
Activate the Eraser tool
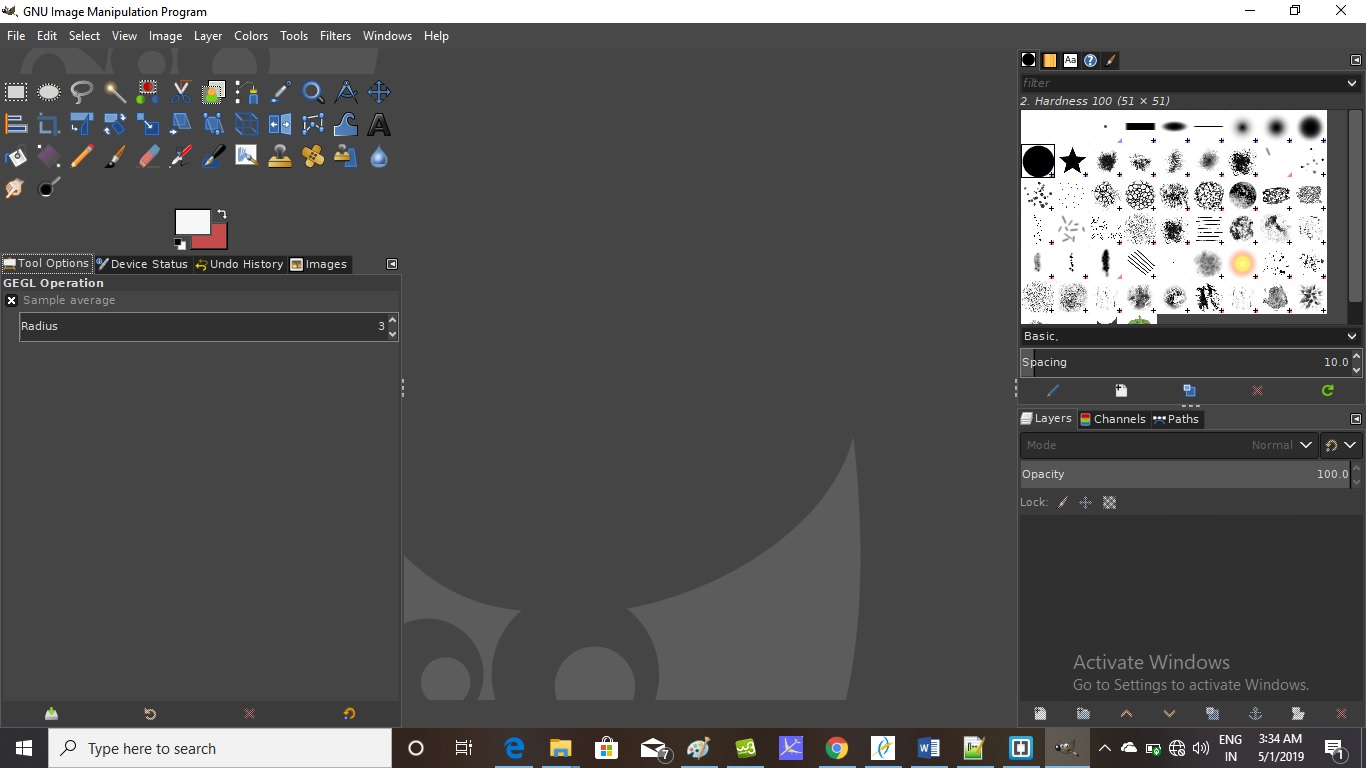(x=148, y=157)
